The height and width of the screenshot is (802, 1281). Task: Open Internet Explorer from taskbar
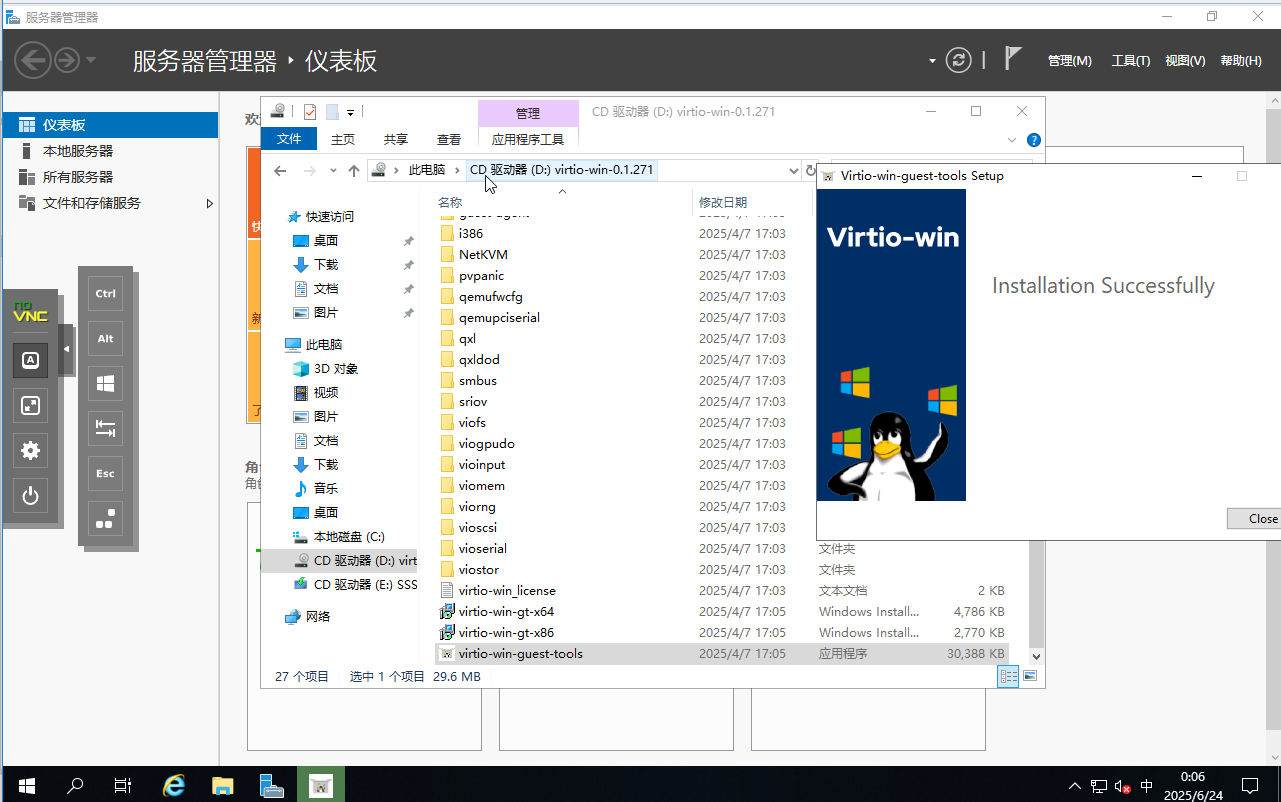point(174,785)
